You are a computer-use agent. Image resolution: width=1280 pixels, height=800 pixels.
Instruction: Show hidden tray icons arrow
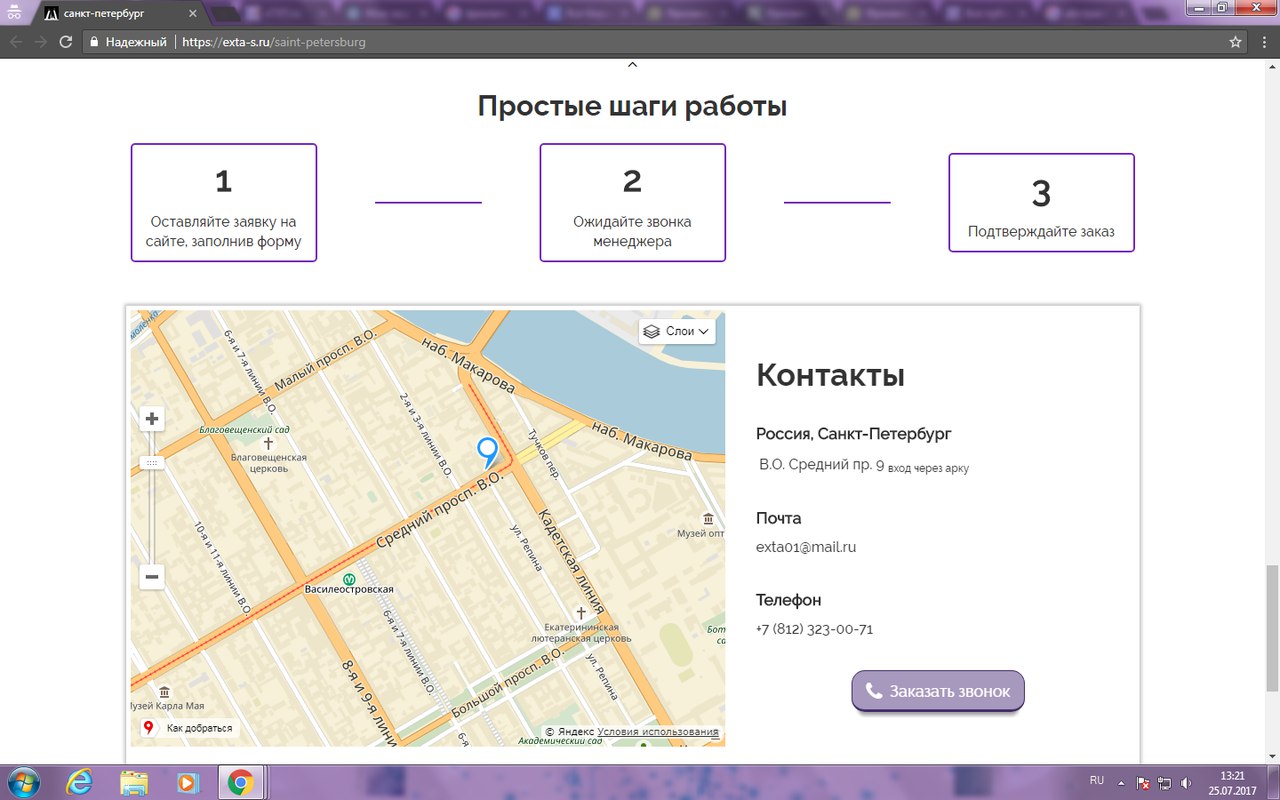(x=1122, y=782)
